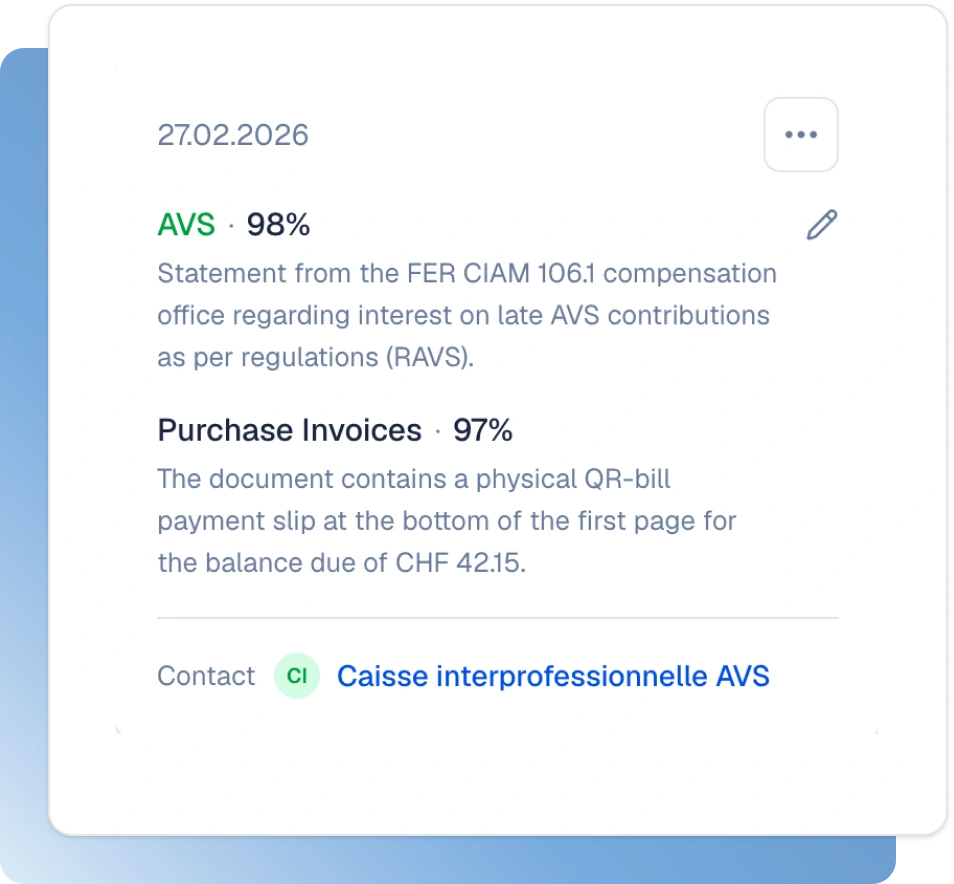The image size is (954, 884).
Task: Click the (RAVS) text in the AVS description
Action: (430, 357)
